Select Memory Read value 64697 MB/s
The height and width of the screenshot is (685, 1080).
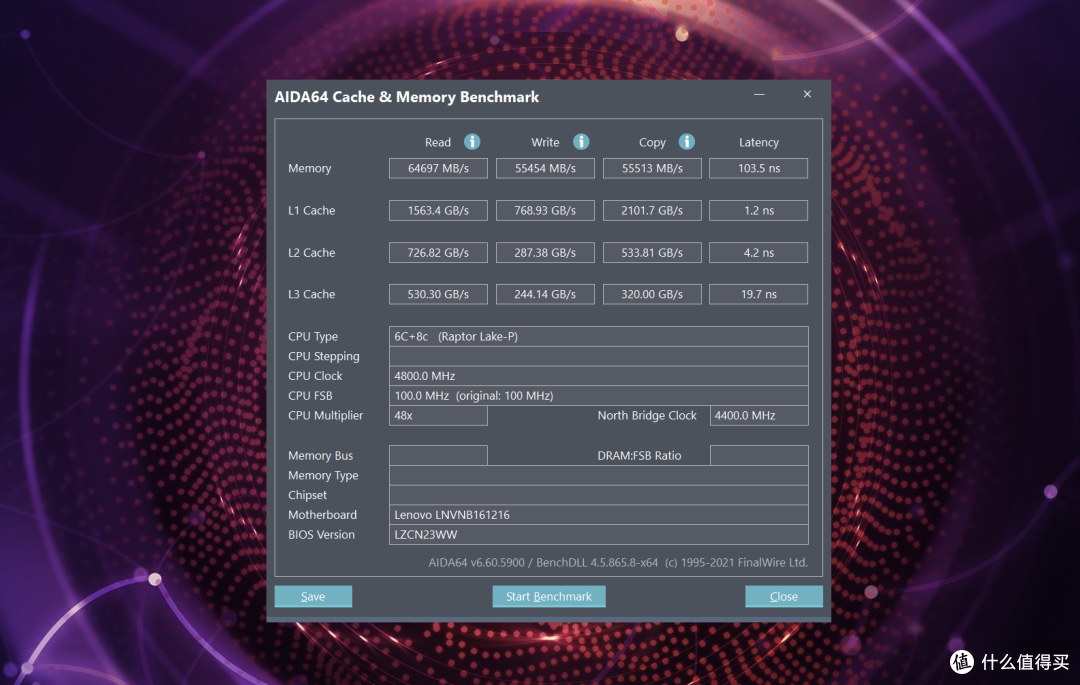point(438,169)
